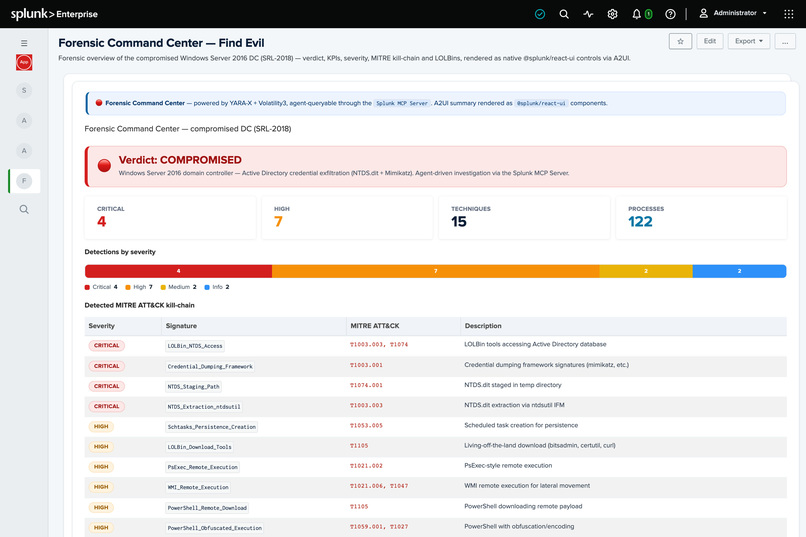The width and height of the screenshot is (806, 537).
Task: Select the S item in sidebar
Action: (24, 90)
